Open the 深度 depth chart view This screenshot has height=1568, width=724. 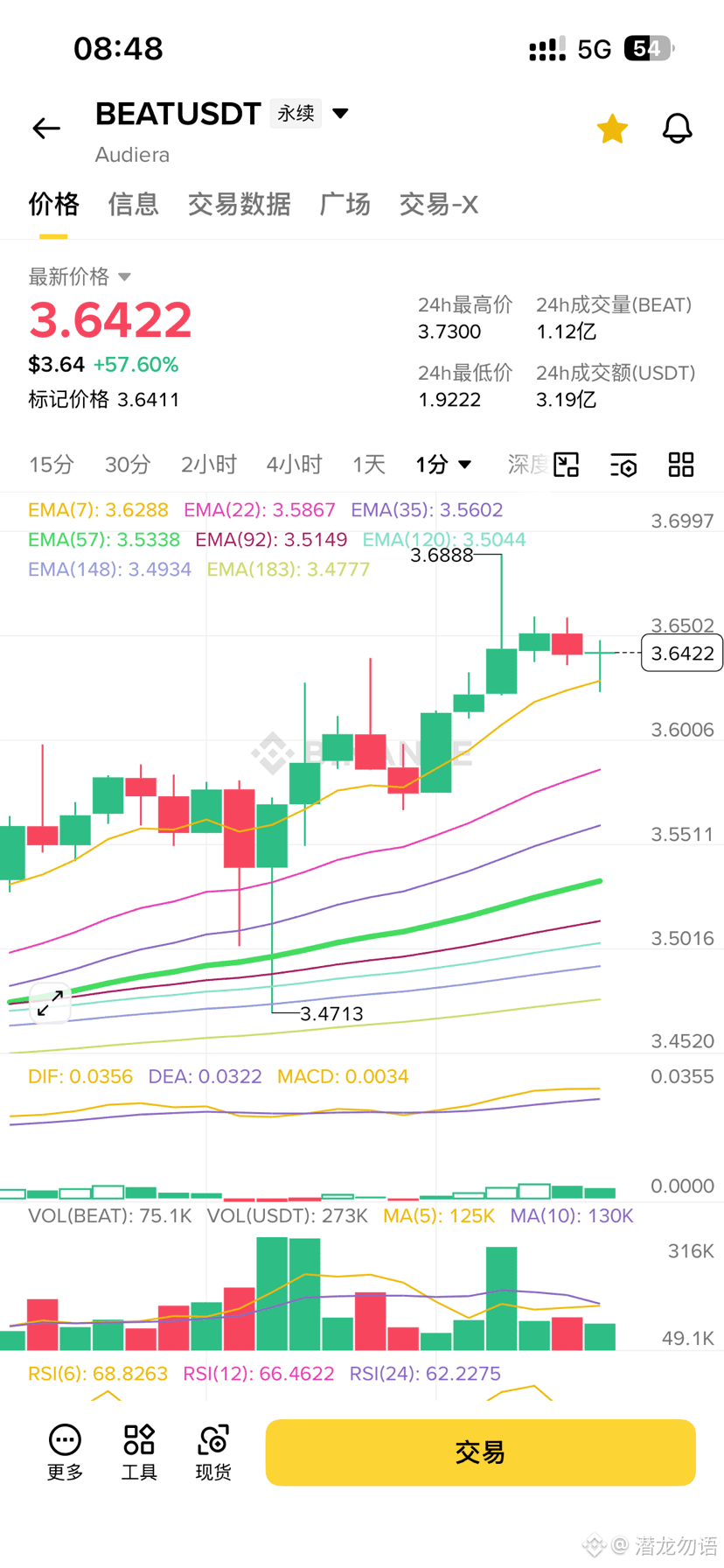(x=527, y=465)
